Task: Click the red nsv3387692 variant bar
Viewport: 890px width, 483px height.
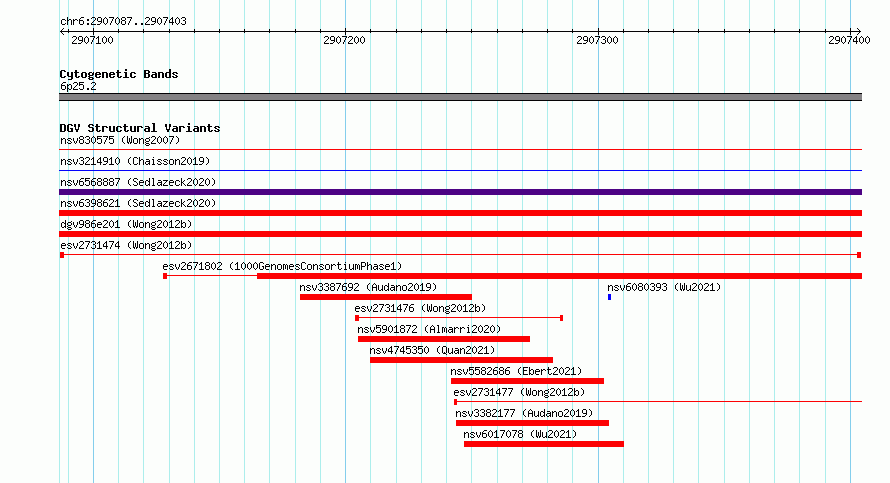Action: pos(386,297)
